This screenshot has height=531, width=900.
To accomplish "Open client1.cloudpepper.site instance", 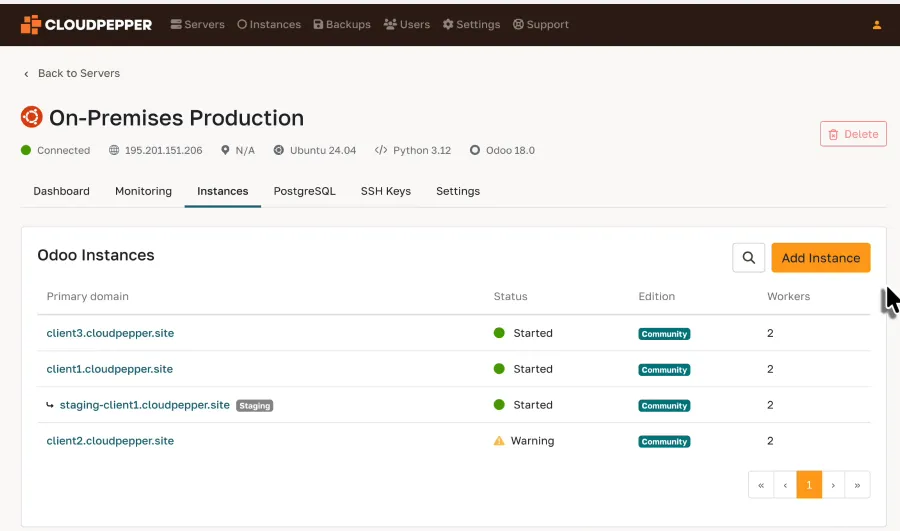I will (x=110, y=369).
